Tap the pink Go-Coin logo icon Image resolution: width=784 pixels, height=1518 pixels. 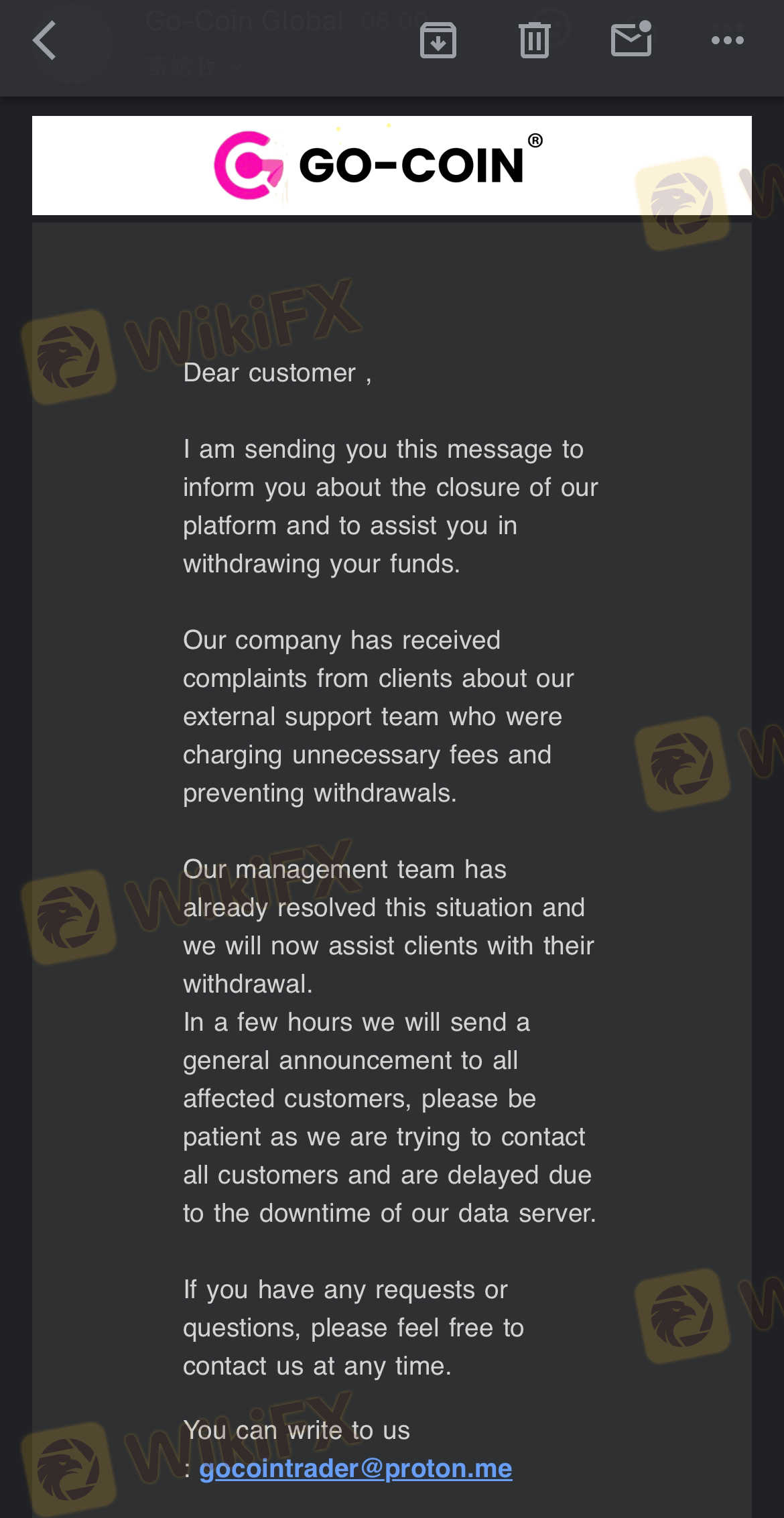point(248,166)
